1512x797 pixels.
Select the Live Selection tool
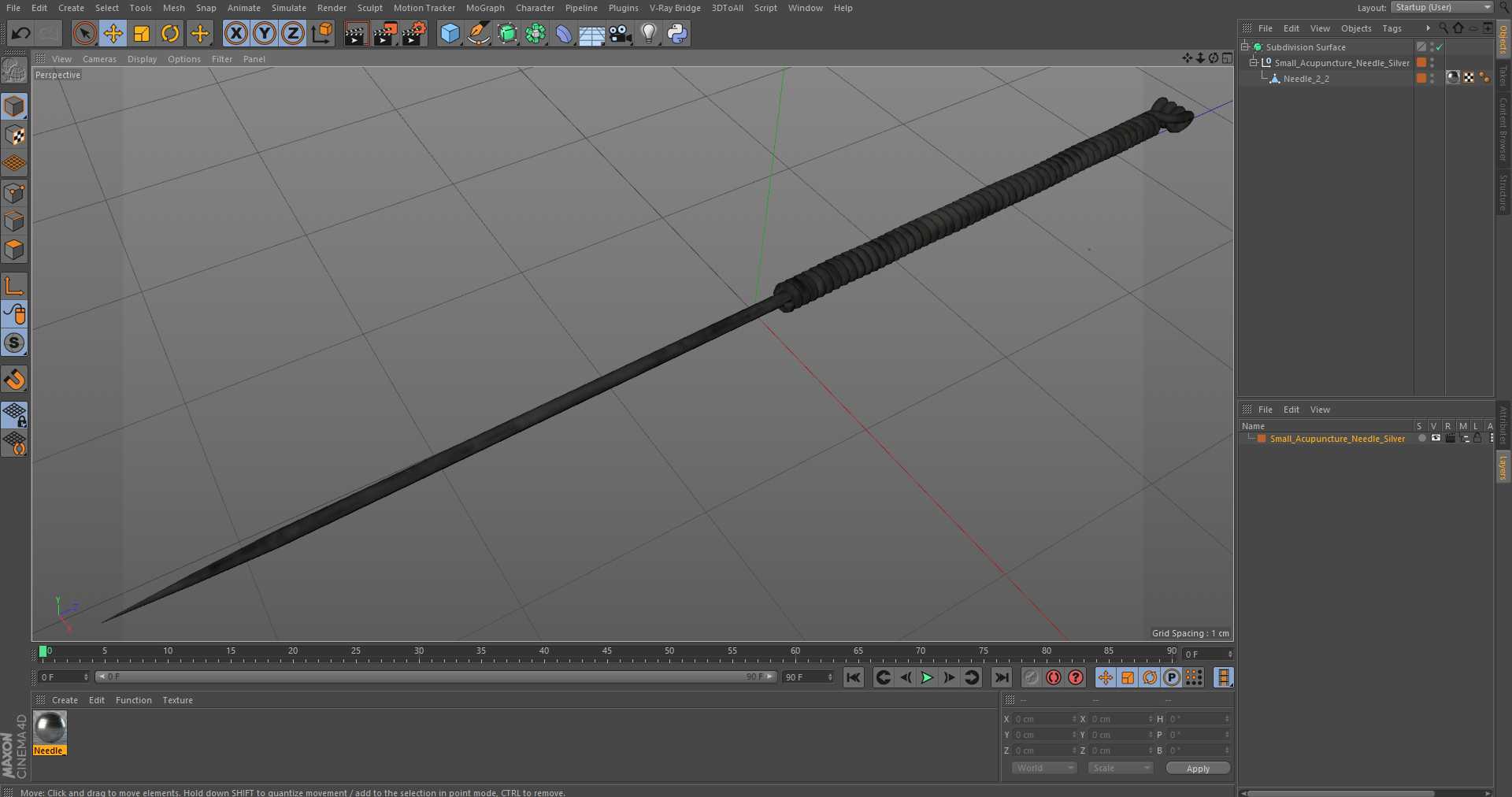(85, 33)
